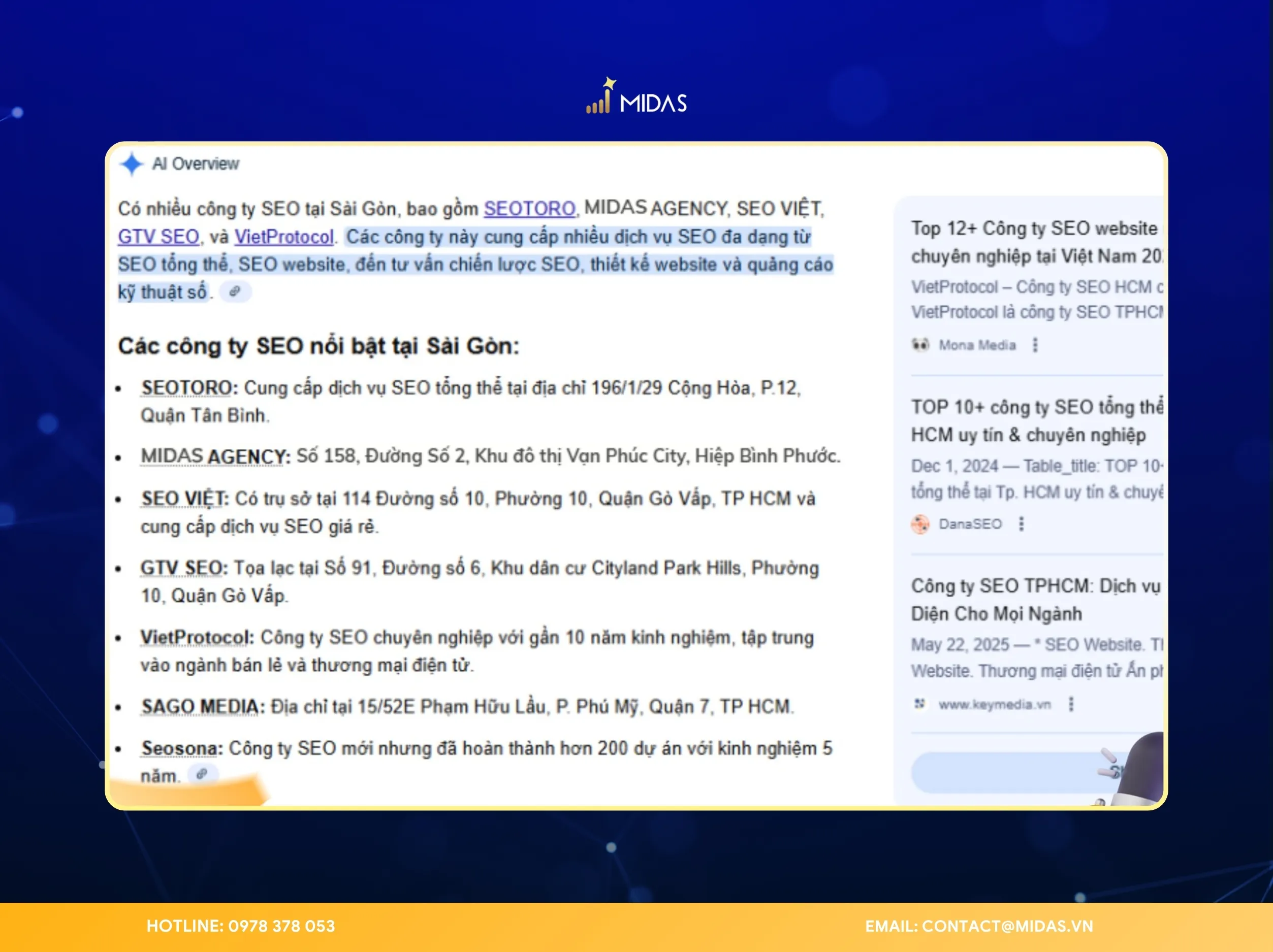Viewport: 1273px width, 952px height.
Task: Open the "Công ty SEO TPHCM" result
Action: click(x=1036, y=600)
